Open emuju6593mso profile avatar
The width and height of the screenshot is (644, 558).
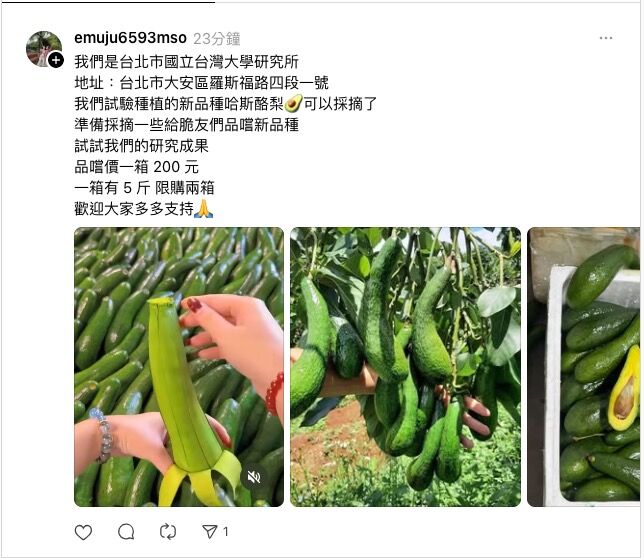click(43, 48)
